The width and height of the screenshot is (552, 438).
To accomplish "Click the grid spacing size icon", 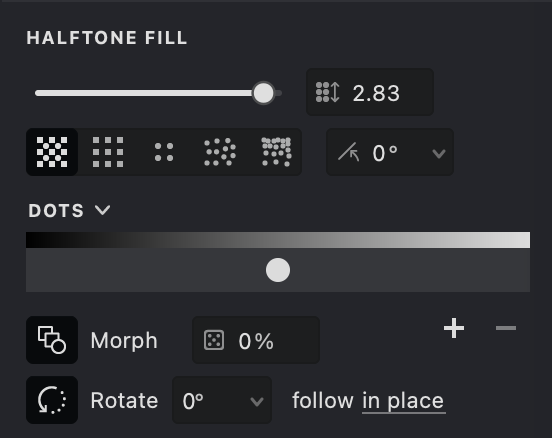I will [328, 92].
